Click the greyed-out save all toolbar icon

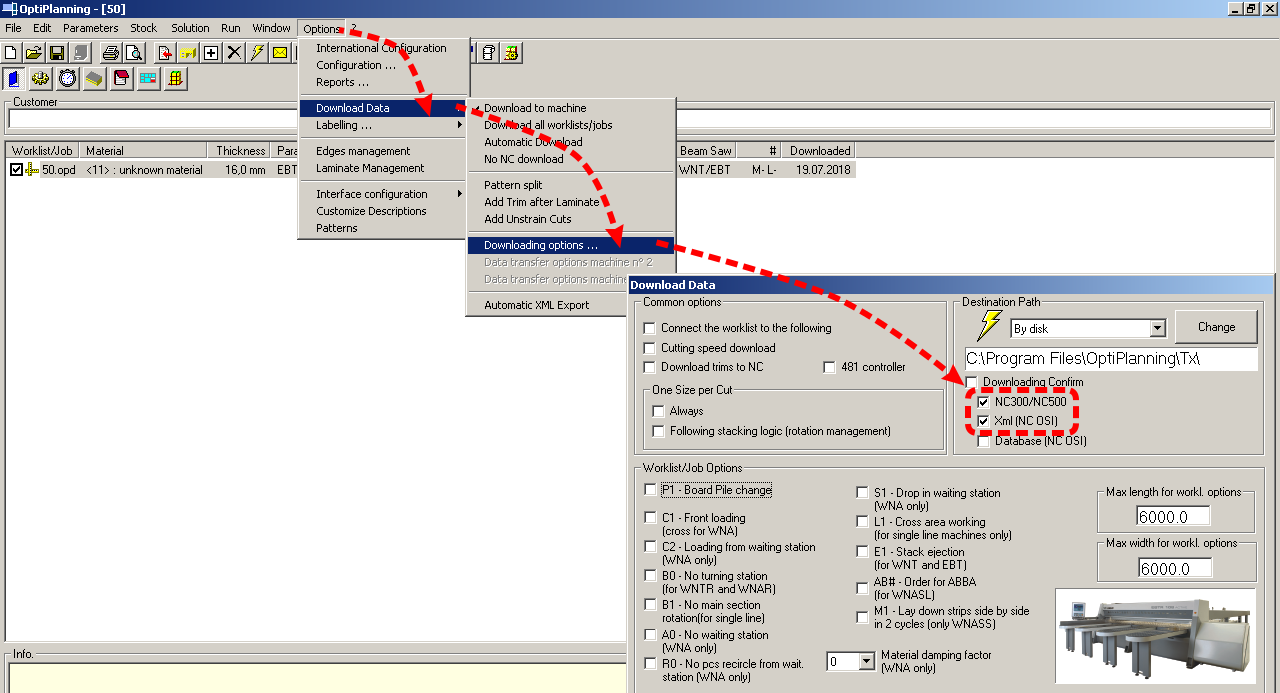click(80, 52)
